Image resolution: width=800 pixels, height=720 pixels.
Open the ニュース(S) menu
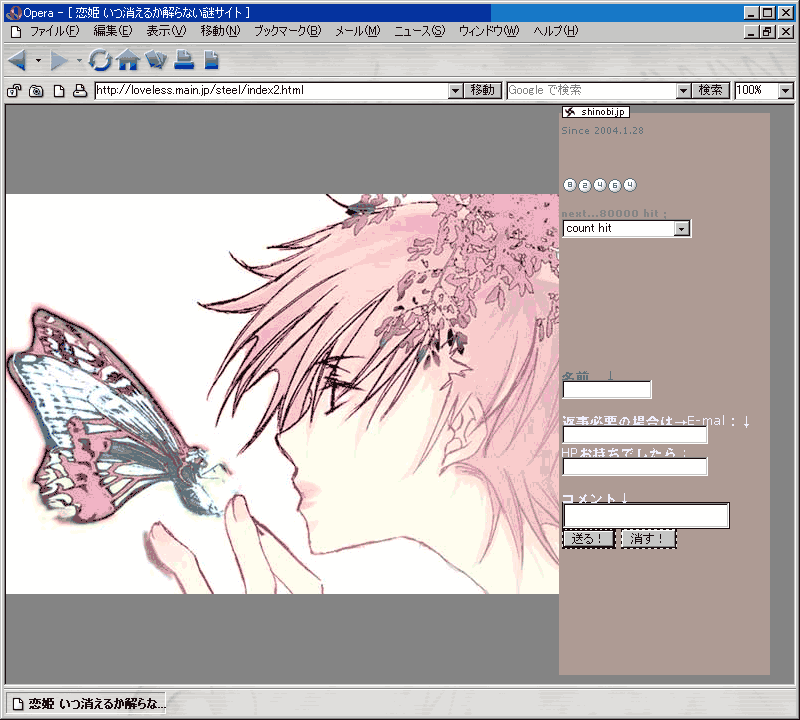click(419, 31)
